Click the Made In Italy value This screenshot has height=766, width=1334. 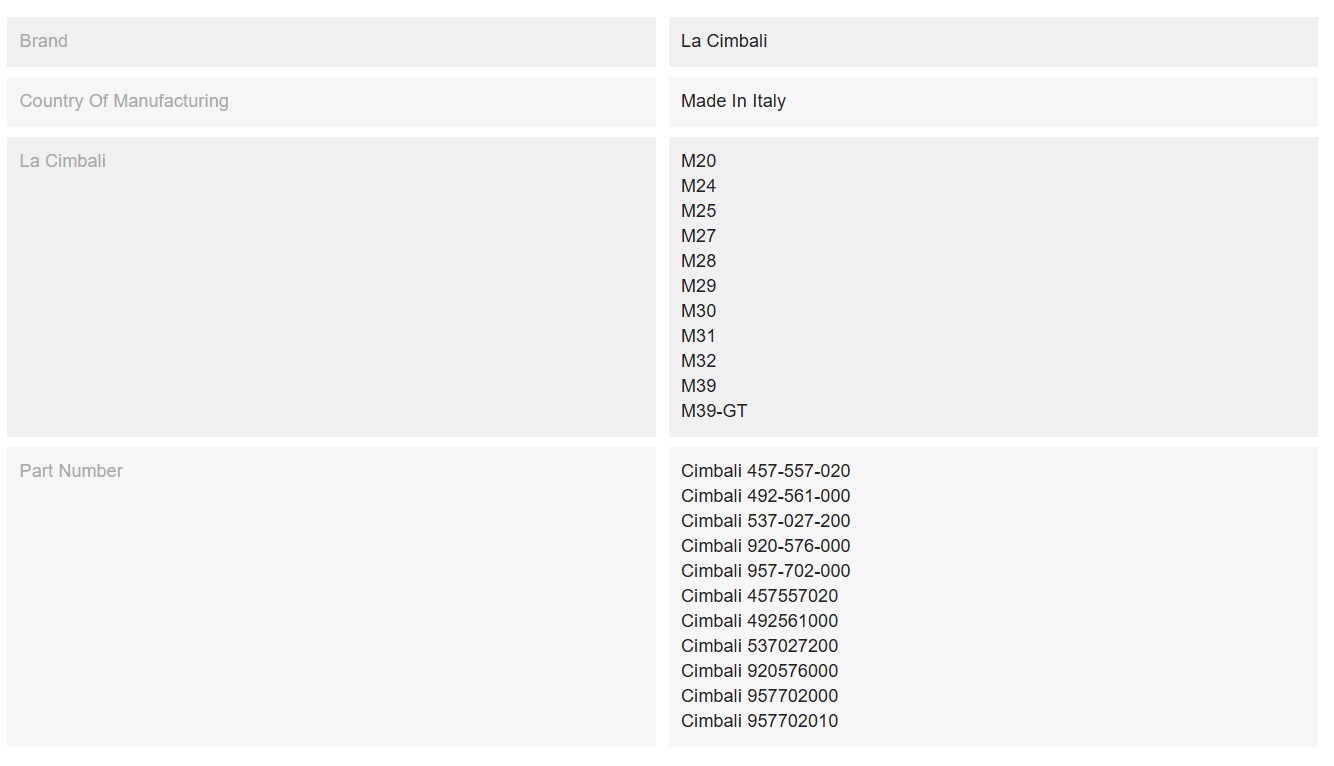pyautogui.click(x=733, y=101)
